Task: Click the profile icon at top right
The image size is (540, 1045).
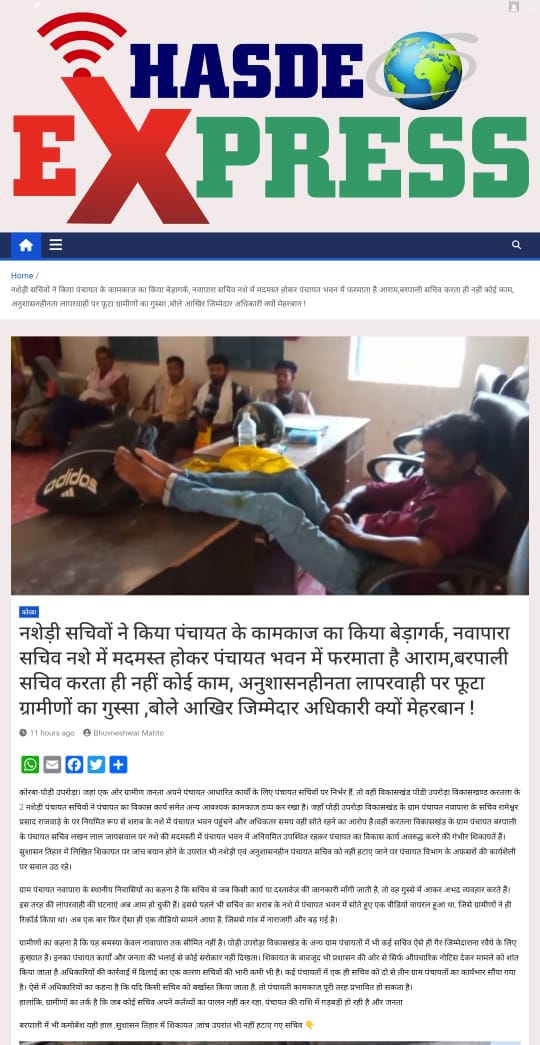Action: 513,7
